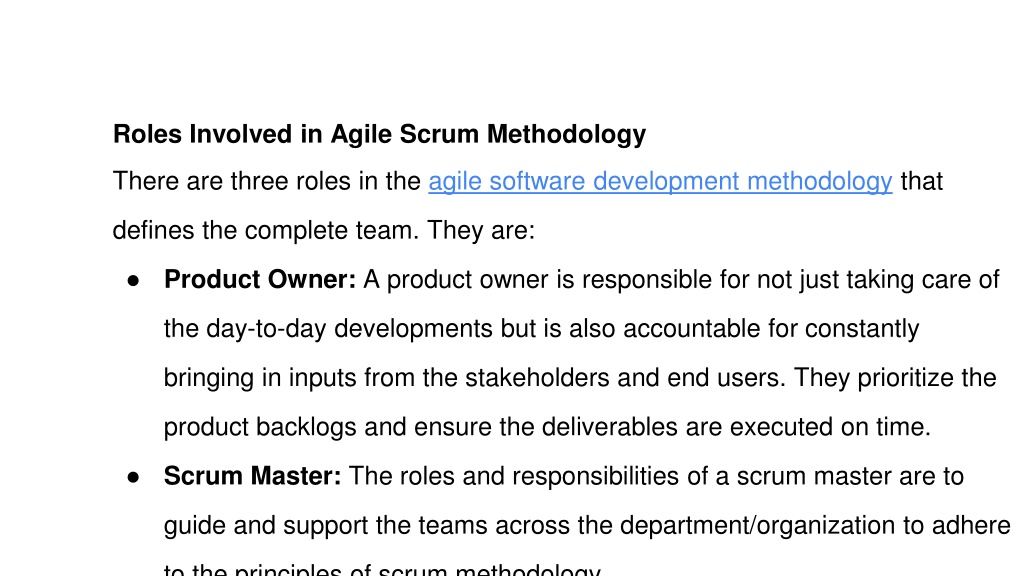Click the 'defines the complete team' line
The height and width of the screenshot is (576, 1024).
[x=324, y=231]
